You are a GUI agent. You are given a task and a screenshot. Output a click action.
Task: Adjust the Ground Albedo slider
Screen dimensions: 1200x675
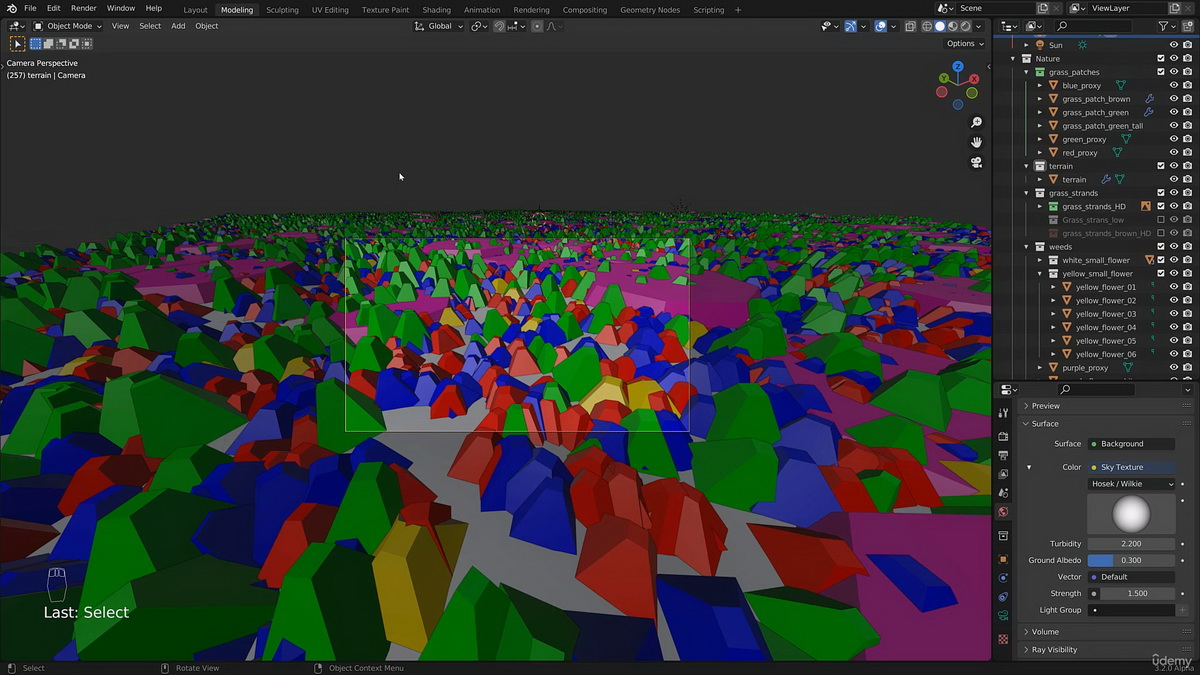[1131, 560]
